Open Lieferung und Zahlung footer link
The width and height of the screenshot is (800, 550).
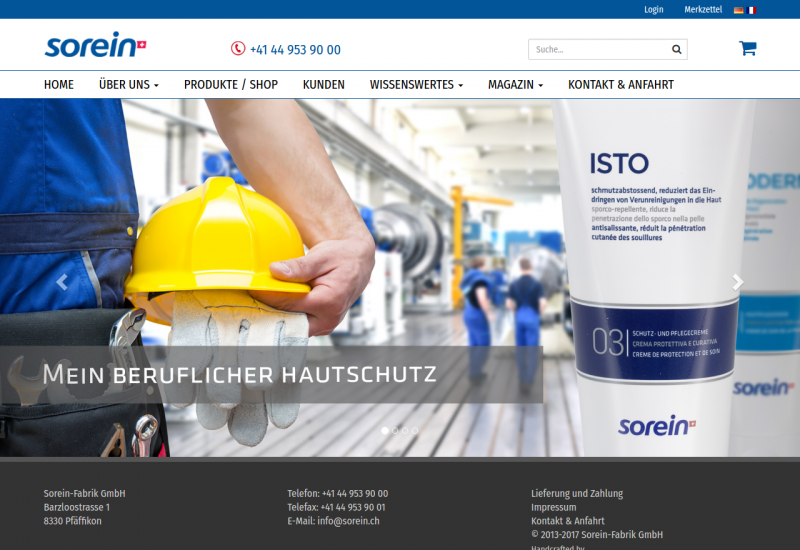tap(577, 493)
